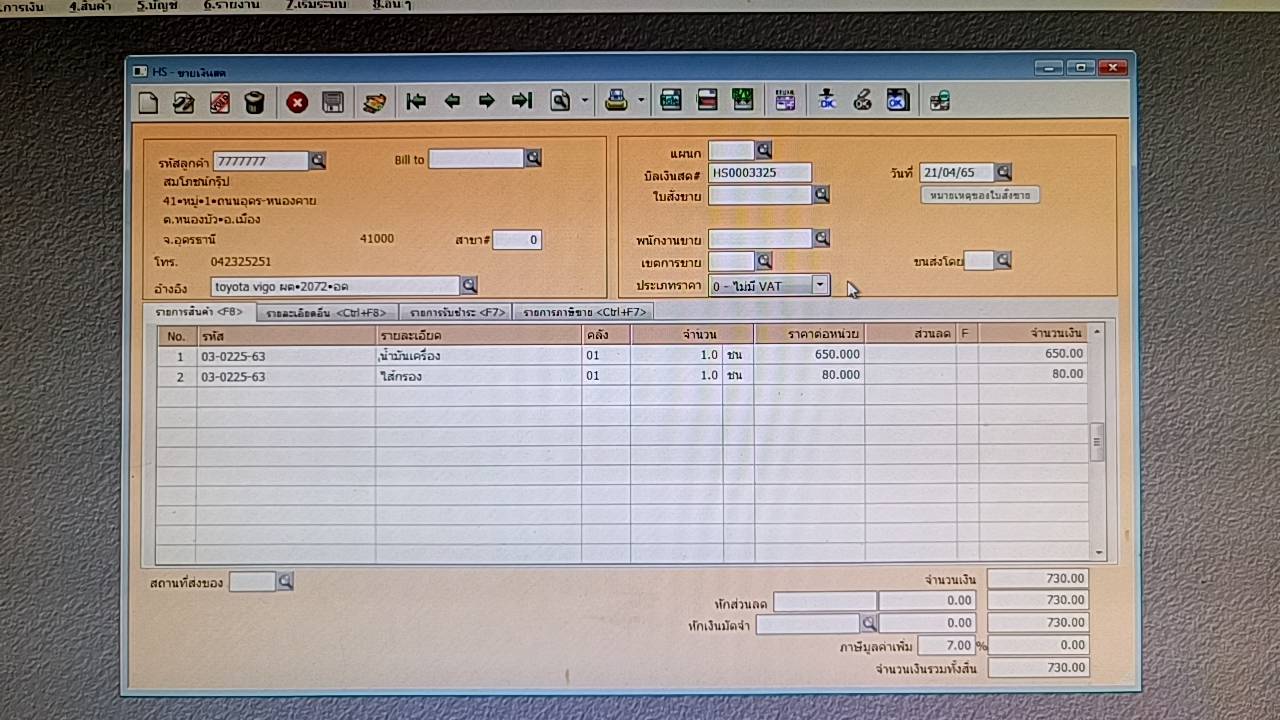Click the printer icon in toolbar
Image resolution: width=1280 pixels, height=720 pixels.
click(616, 101)
